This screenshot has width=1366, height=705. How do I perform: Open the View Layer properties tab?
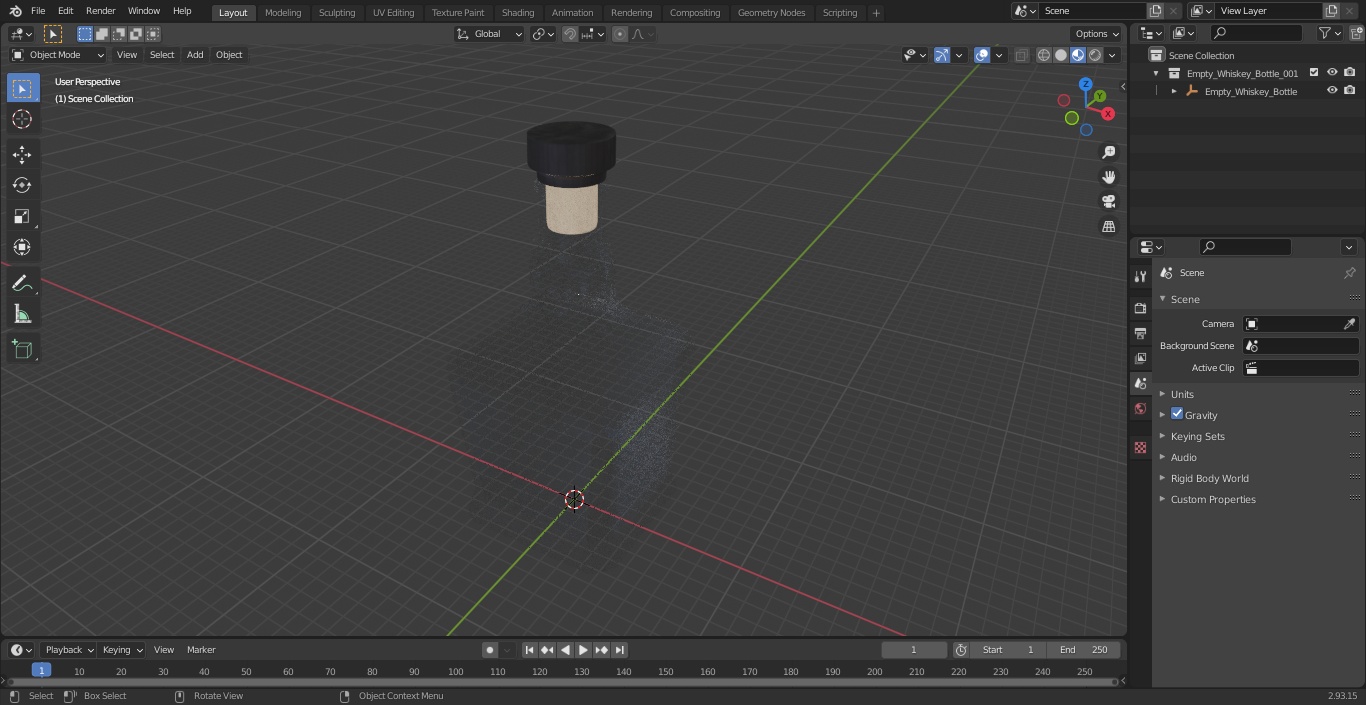pyautogui.click(x=1140, y=358)
